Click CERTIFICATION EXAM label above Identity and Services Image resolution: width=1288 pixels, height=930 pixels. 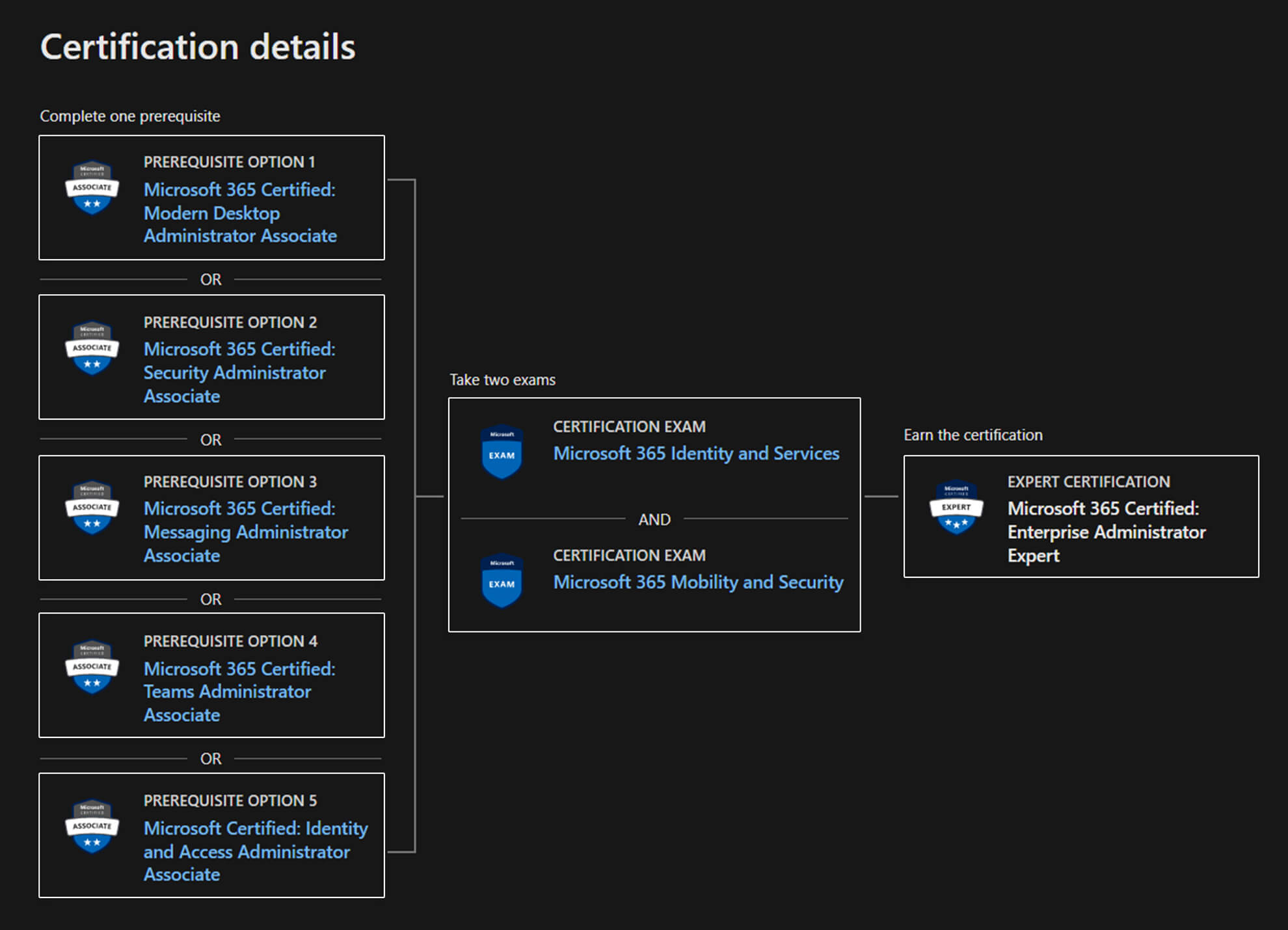(629, 426)
